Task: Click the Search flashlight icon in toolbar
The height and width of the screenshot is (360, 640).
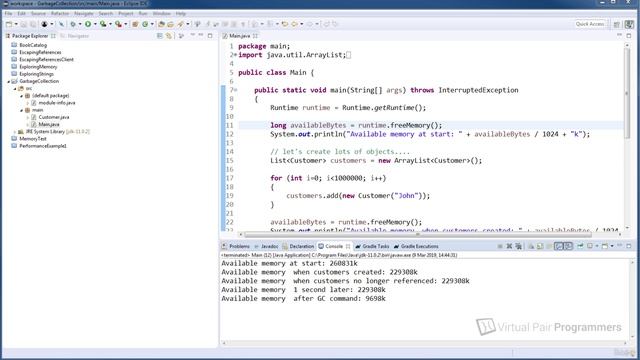Action: tap(180, 24)
